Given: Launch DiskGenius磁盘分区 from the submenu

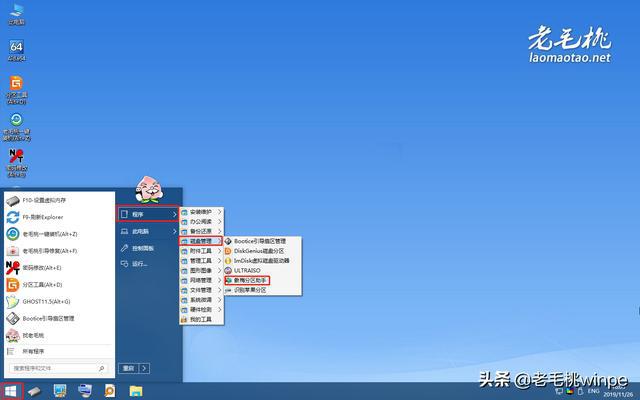Looking at the screenshot, I should 262,251.
